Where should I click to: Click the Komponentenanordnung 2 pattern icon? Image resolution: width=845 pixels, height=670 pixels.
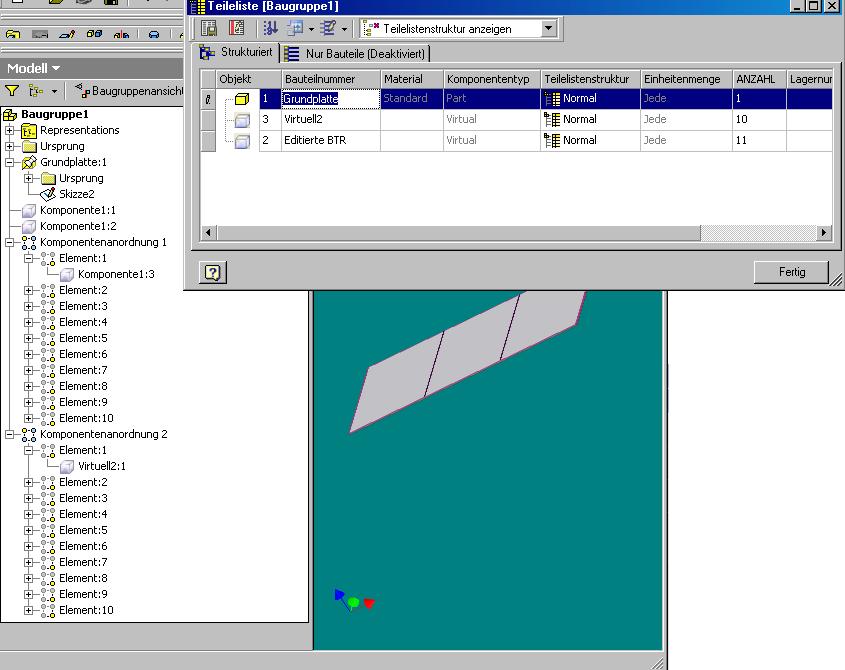(x=29, y=434)
